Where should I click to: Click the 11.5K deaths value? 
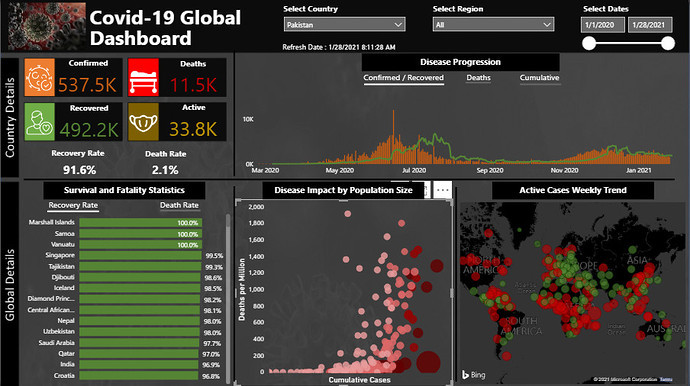pos(193,85)
